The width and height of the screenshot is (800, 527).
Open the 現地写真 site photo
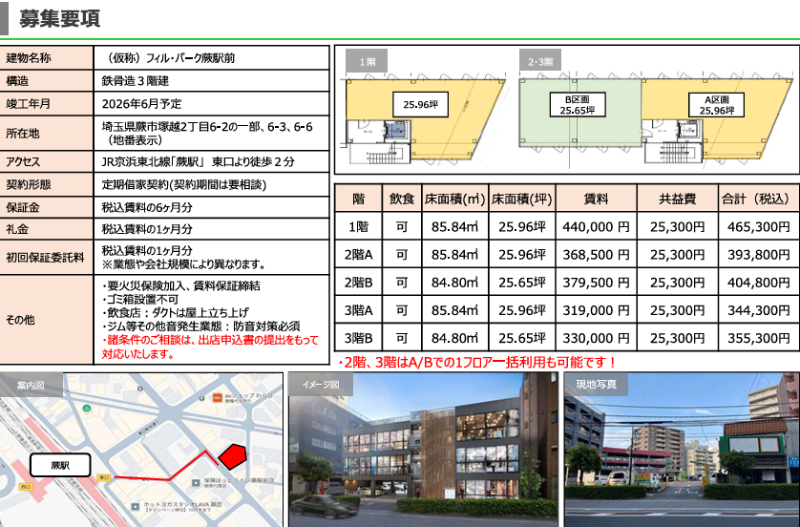(681, 455)
